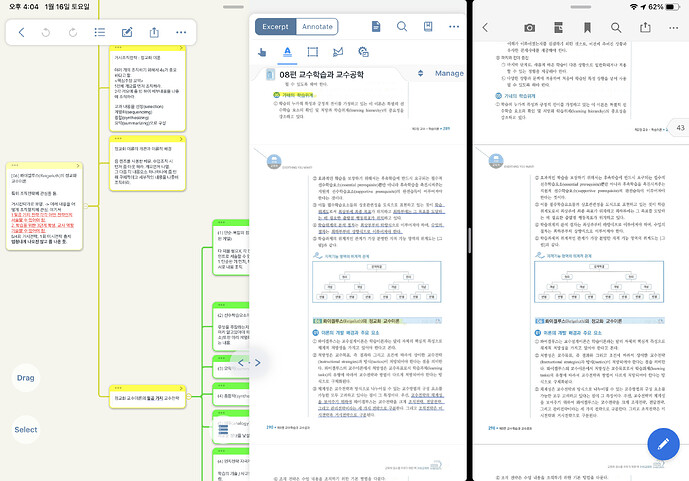Open the document switcher up-down arrows
The height and width of the screenshot is (481, 689).
421,73
